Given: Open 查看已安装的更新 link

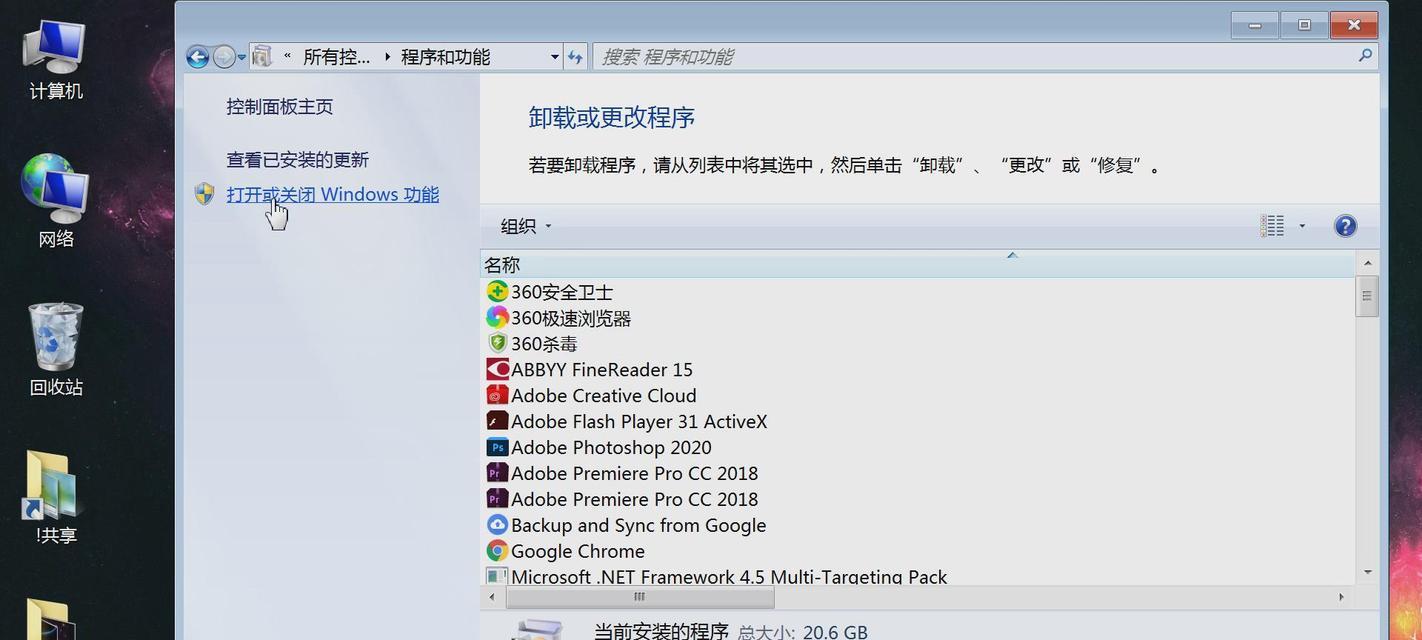Looking at the screenshot, I should [x=298, y=160].
